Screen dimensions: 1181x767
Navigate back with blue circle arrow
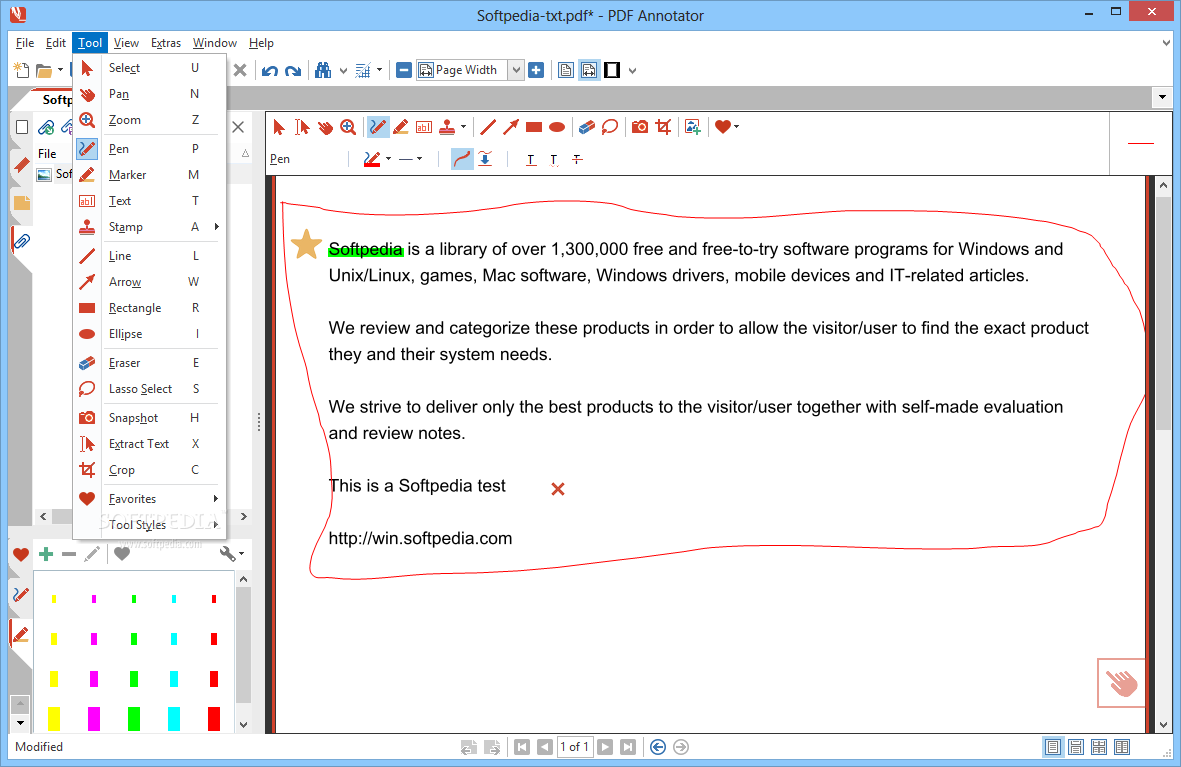tap(658, 747)
